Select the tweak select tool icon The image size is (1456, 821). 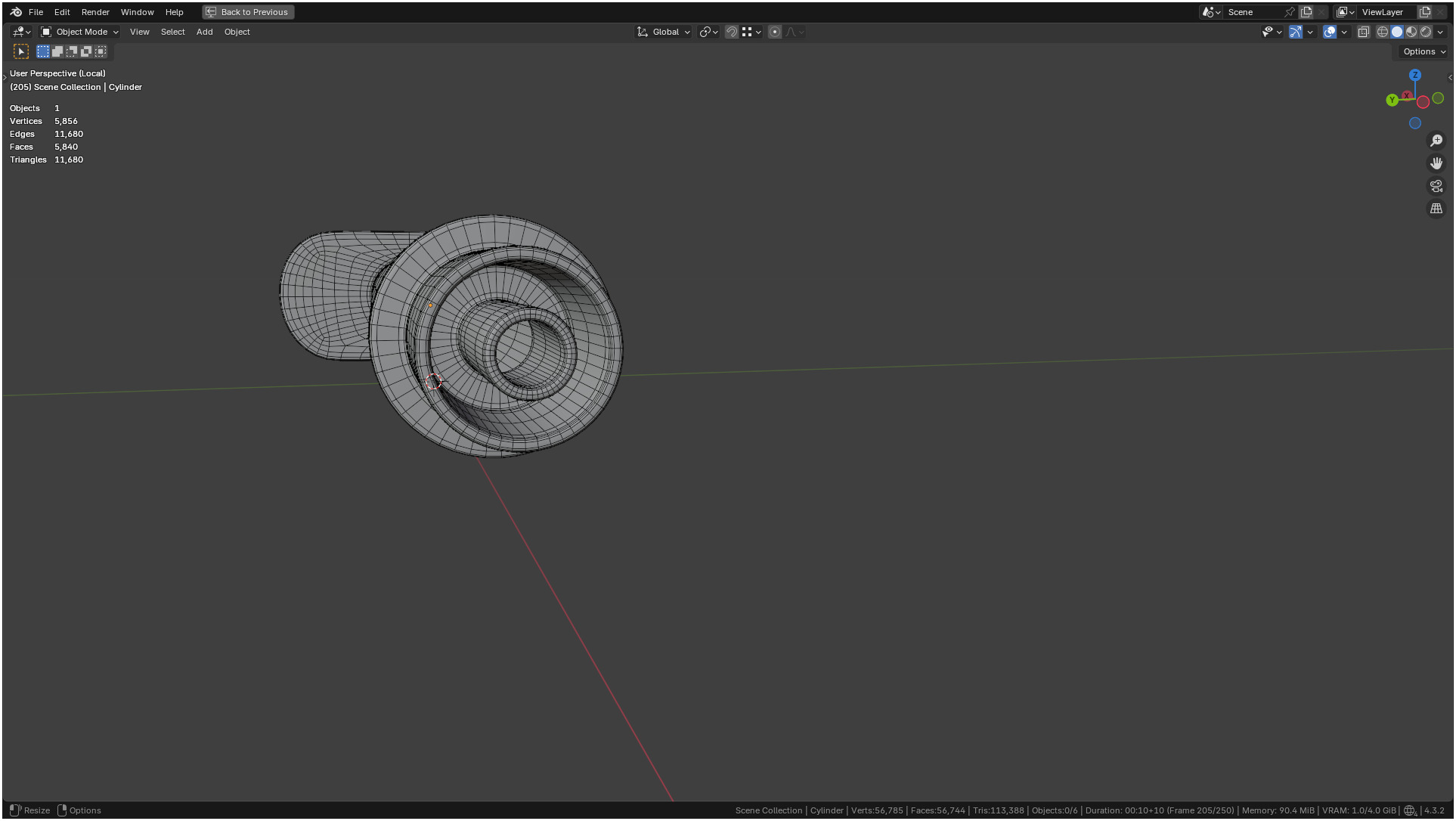(21, 51)
